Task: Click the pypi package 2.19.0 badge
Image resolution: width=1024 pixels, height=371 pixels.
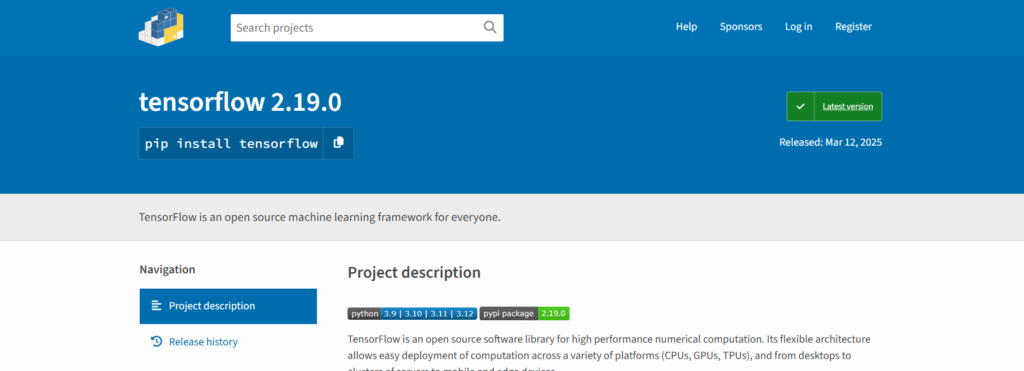Action: (525, 314)
